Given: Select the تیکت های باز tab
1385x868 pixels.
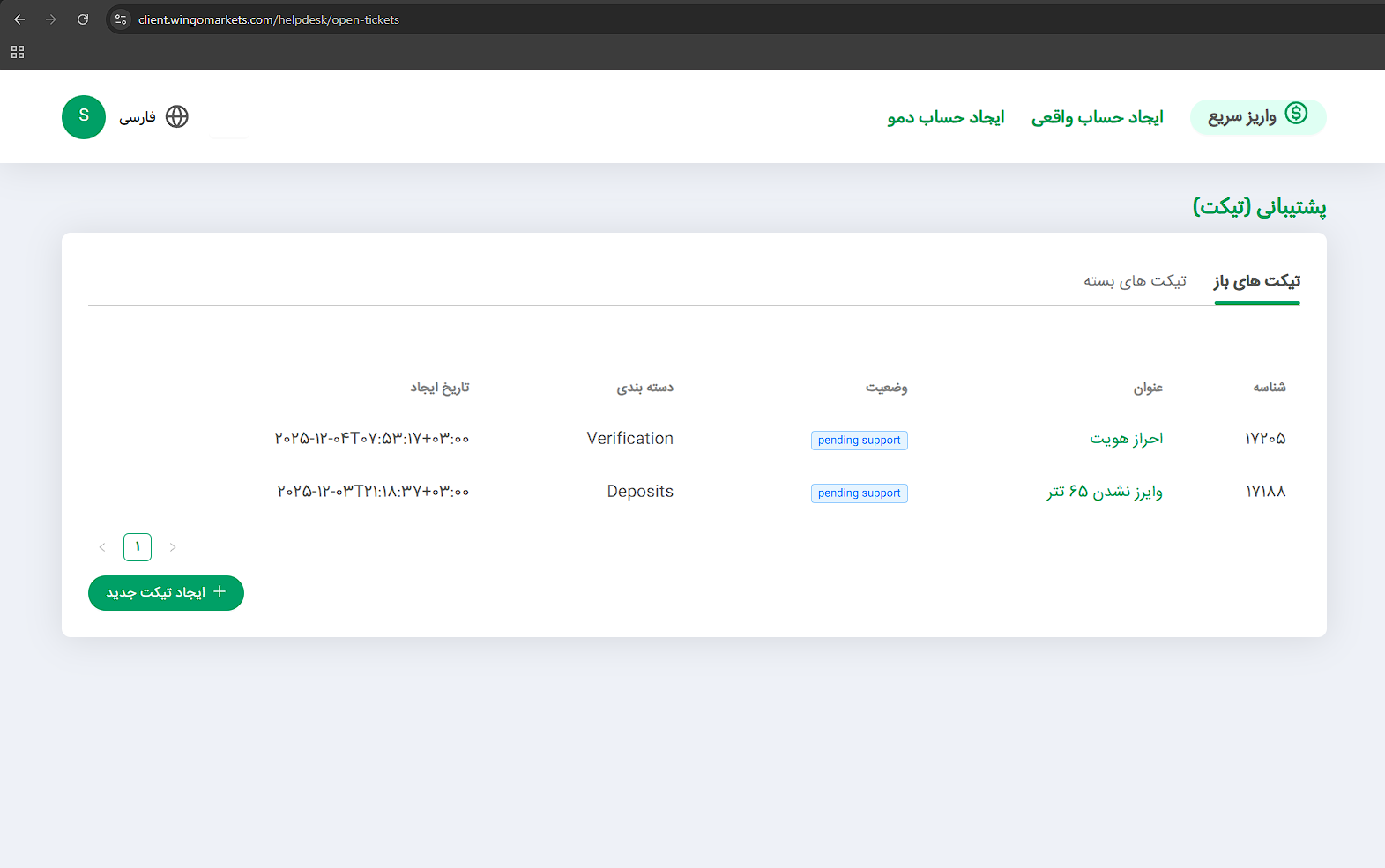Looking at the screenshot, I should [x=1256, y=281].
